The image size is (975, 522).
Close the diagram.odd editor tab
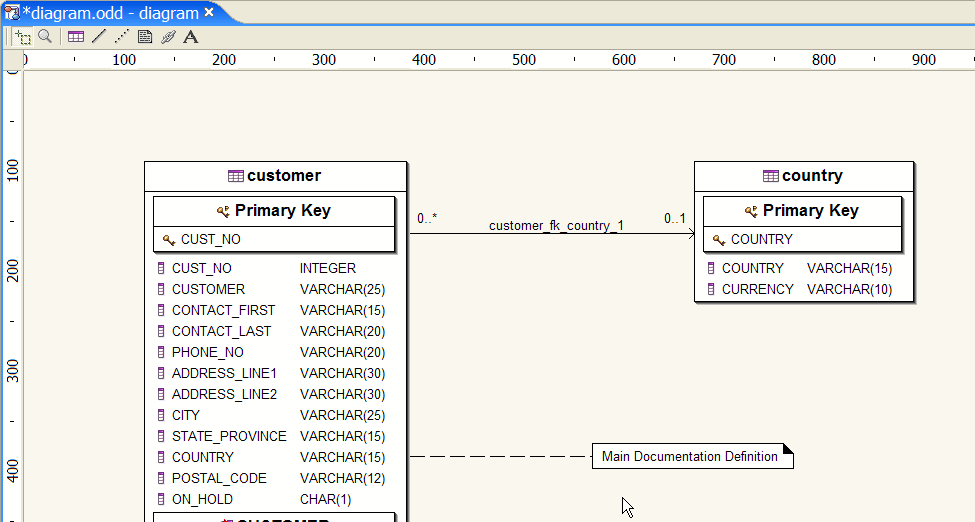[x=209, y=13]
